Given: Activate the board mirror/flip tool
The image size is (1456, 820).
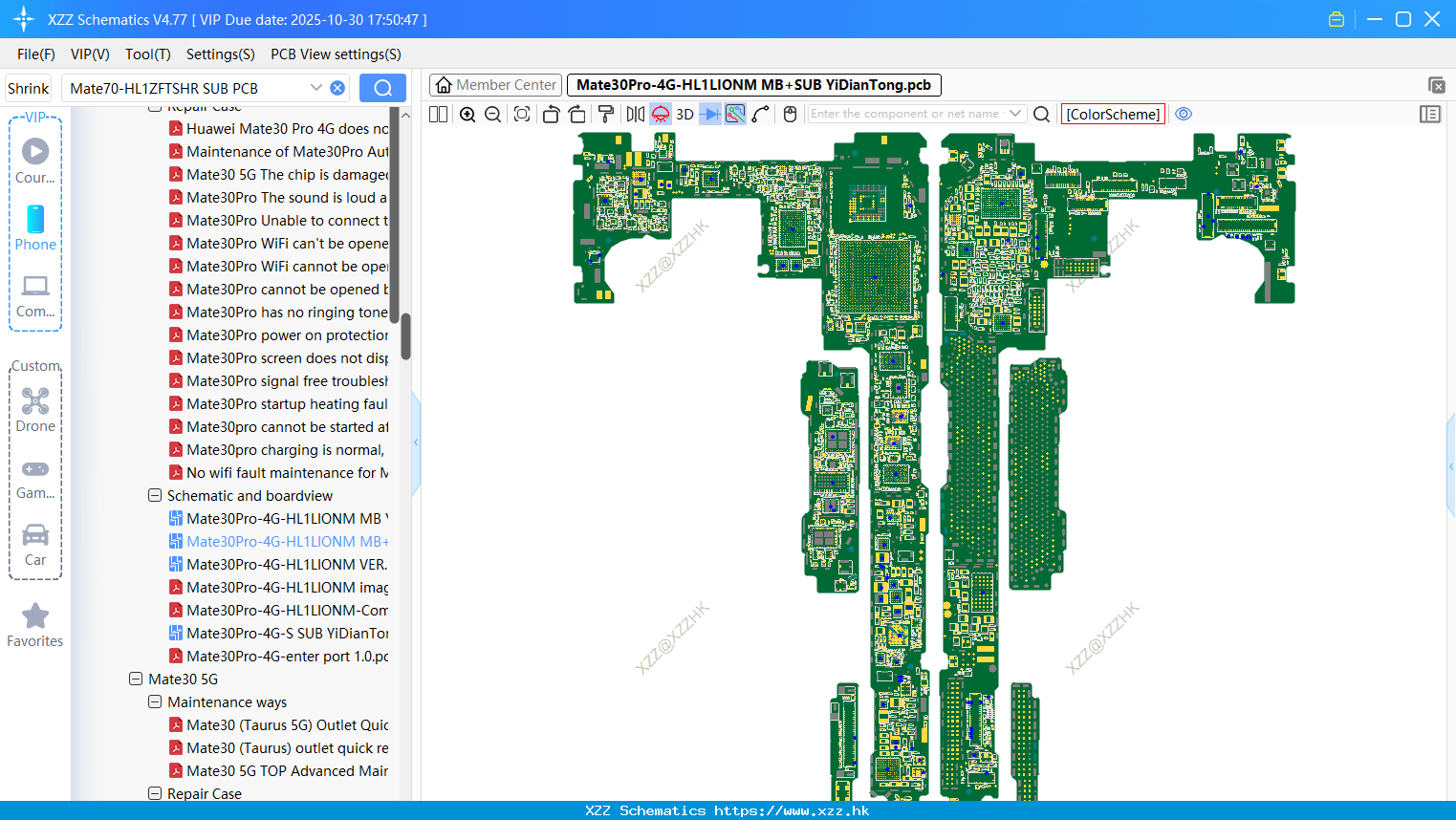Looking at the screenshot, I should [x=635, y=113].
